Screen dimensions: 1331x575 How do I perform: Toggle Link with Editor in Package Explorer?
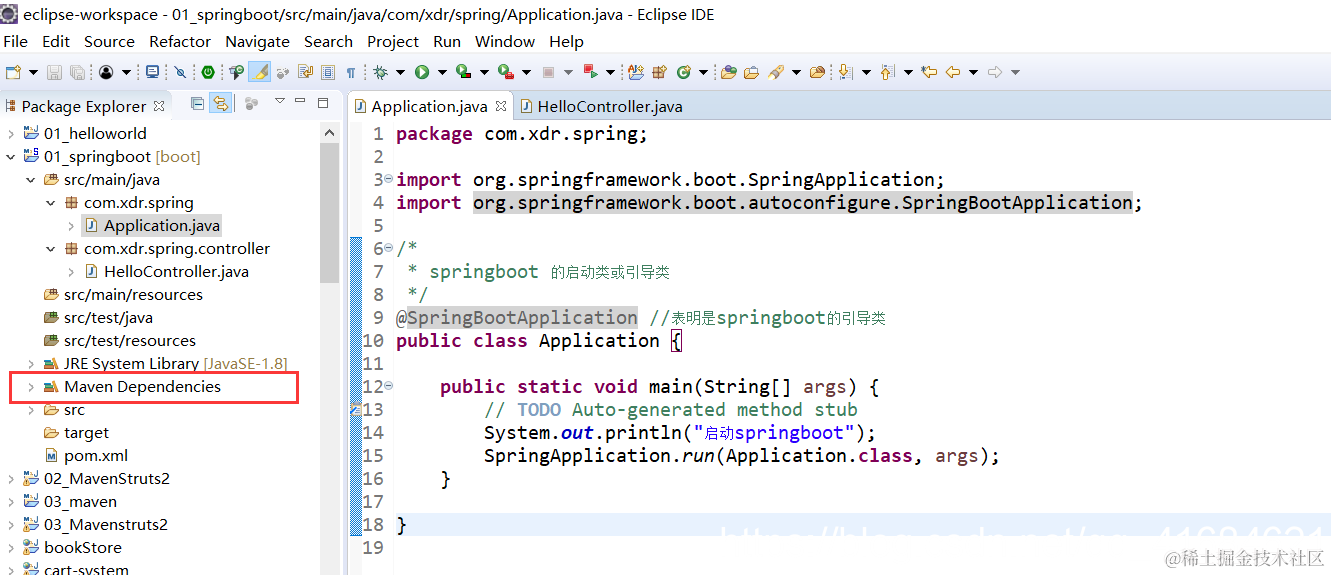[x=220, y=103]
